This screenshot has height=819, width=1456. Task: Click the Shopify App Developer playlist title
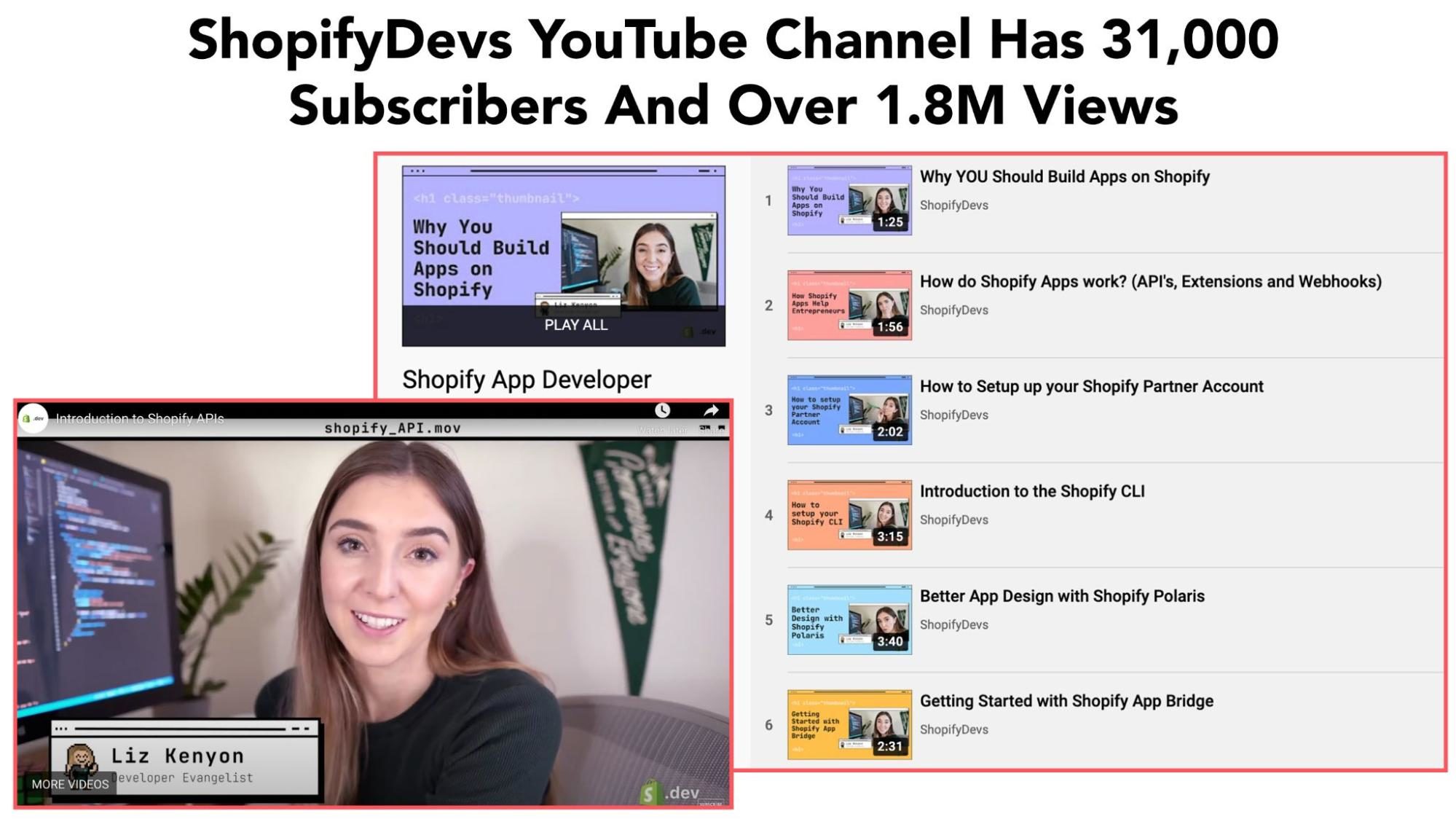526,379
